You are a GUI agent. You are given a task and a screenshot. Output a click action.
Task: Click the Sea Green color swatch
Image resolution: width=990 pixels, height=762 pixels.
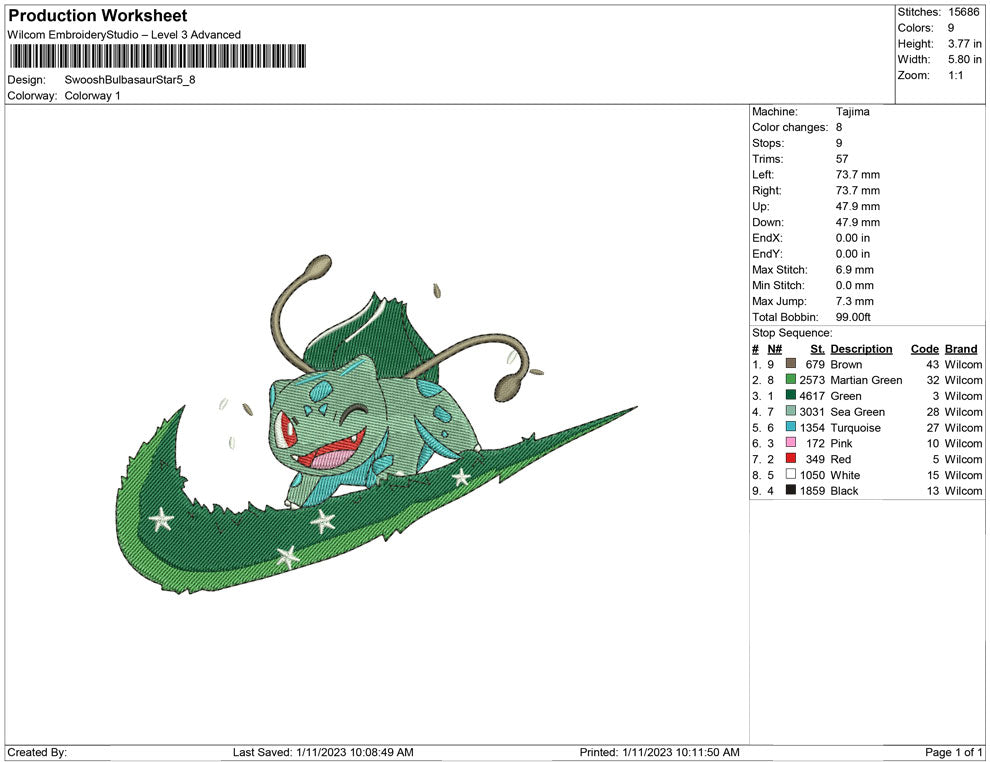790,411
